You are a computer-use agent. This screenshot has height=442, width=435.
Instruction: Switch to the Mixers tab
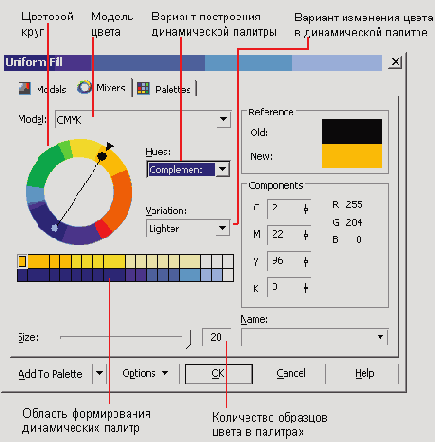pyautogui.click(x=102, y=88)
